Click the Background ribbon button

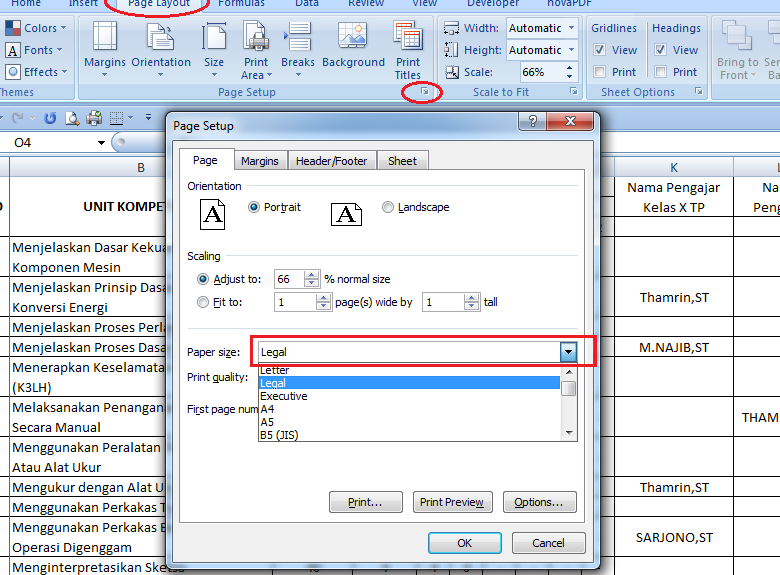point(353,45)
